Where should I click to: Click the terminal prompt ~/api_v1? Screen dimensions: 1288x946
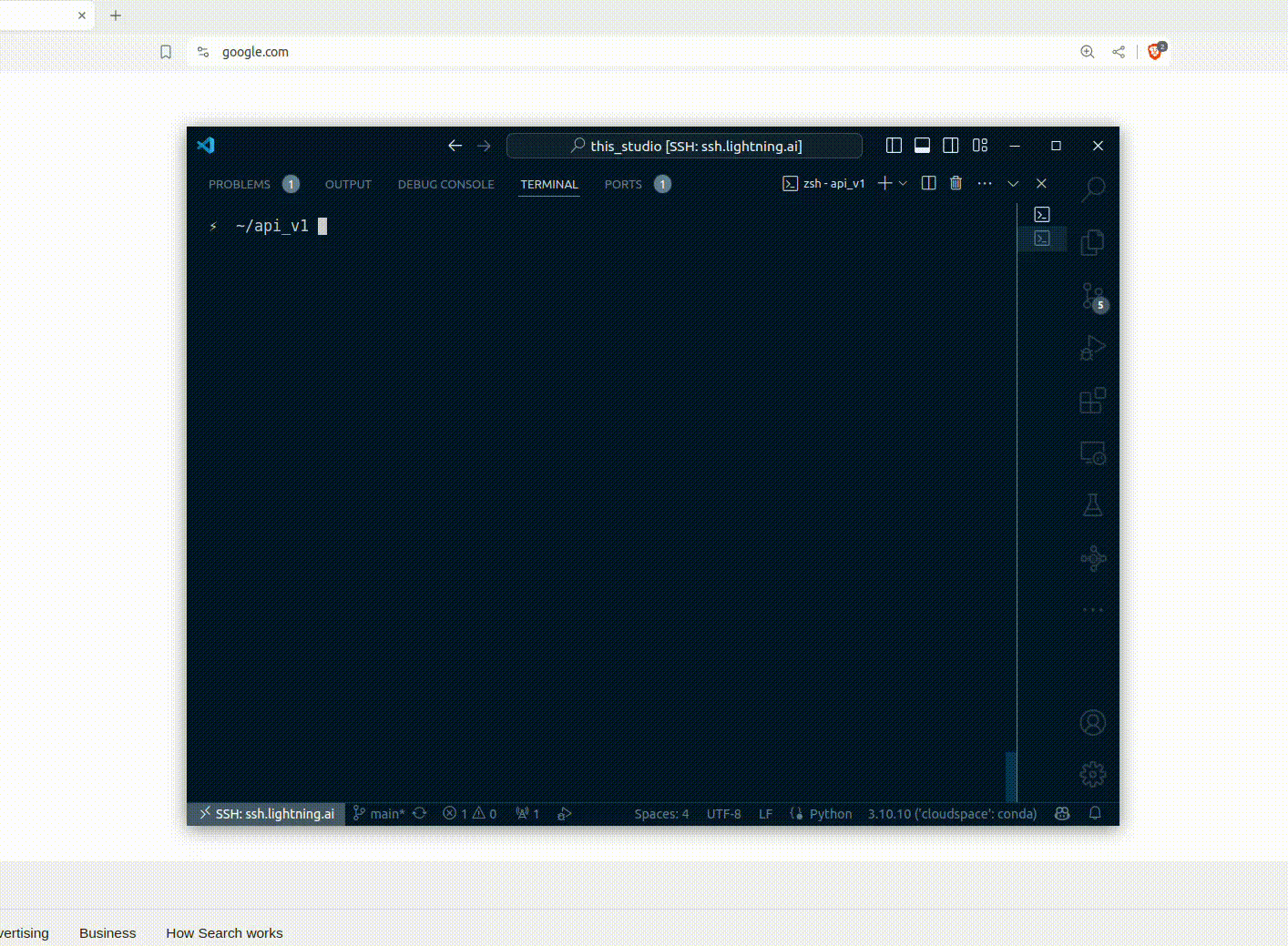click(x=271, y=226)
